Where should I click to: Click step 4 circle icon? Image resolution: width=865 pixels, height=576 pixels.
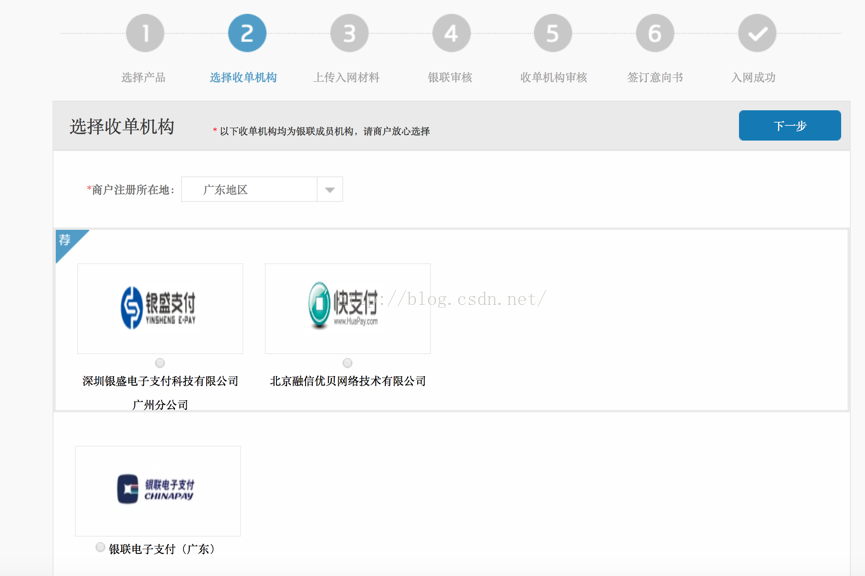coord(451,33)
